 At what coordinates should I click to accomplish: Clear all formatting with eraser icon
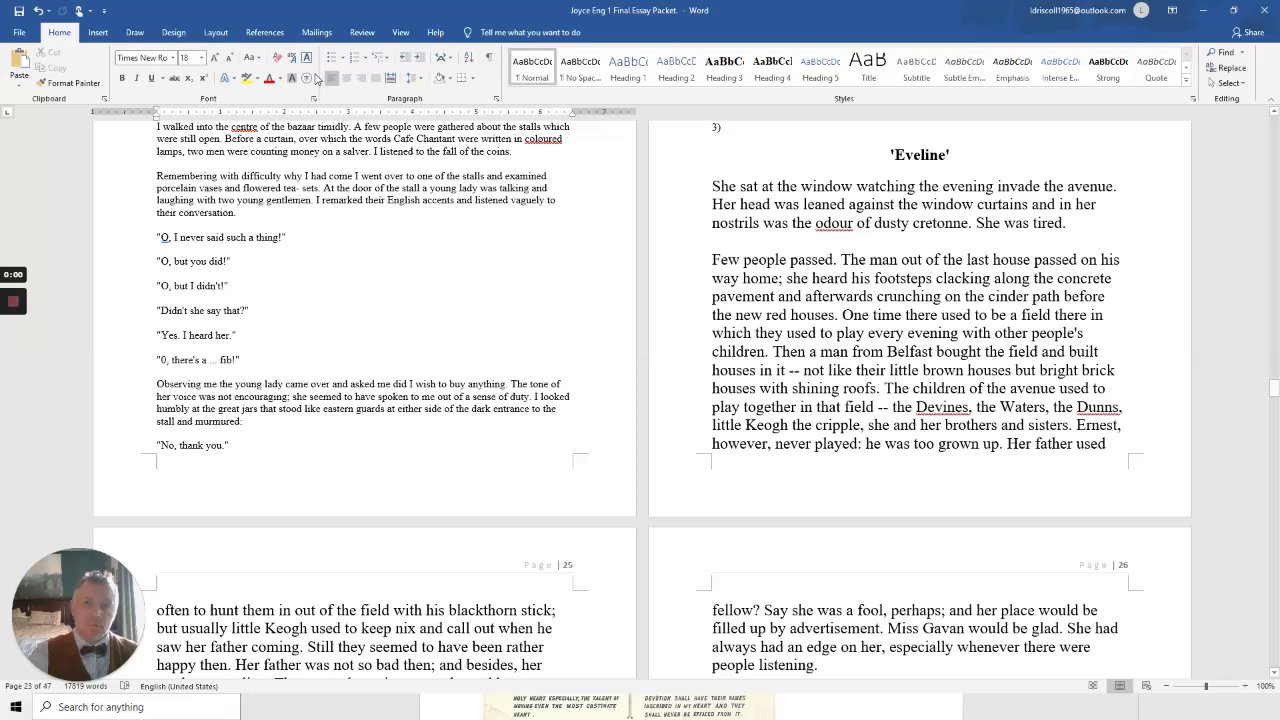click(x=277, y=57)
